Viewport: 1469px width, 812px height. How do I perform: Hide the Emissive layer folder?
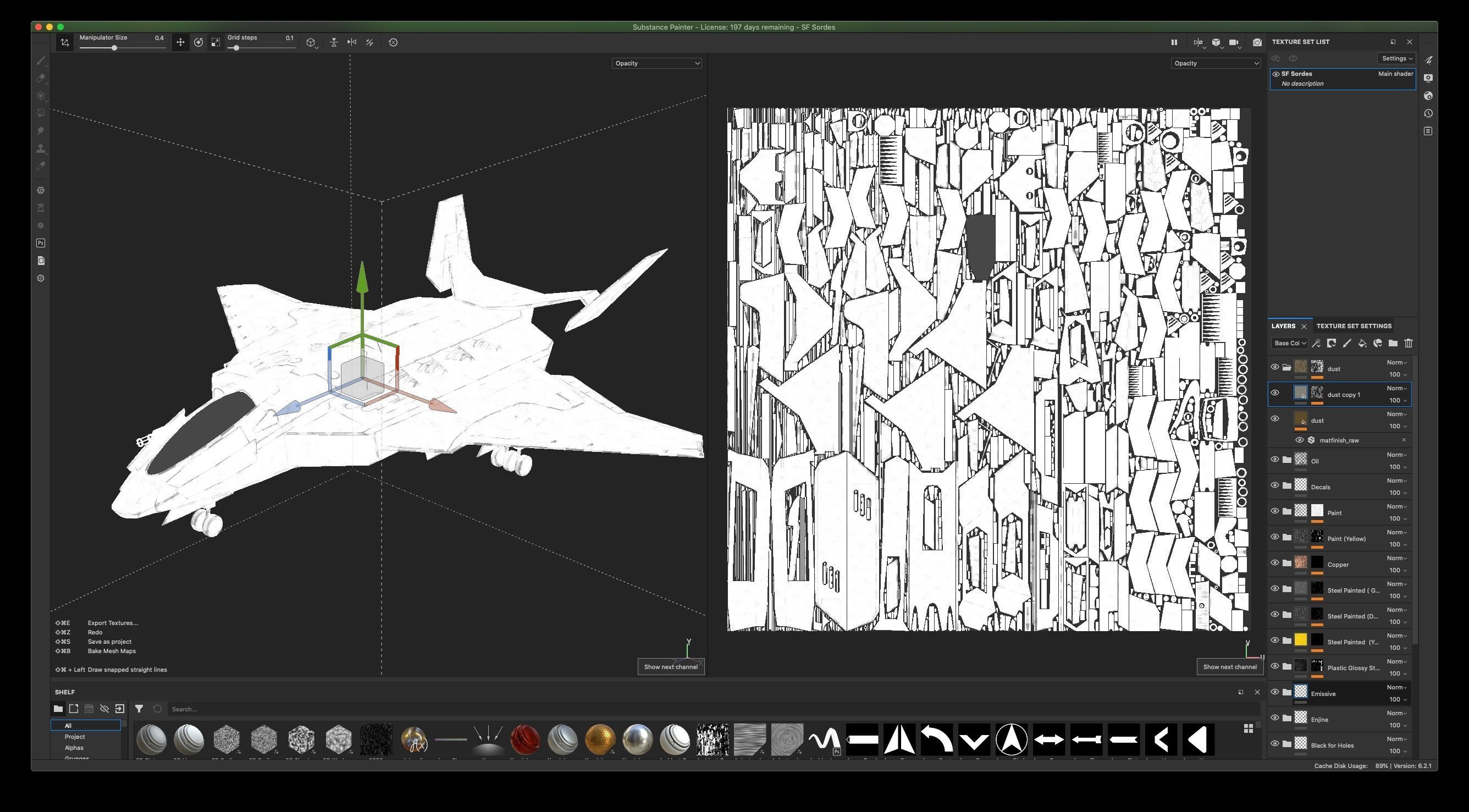pos(1275,692)
